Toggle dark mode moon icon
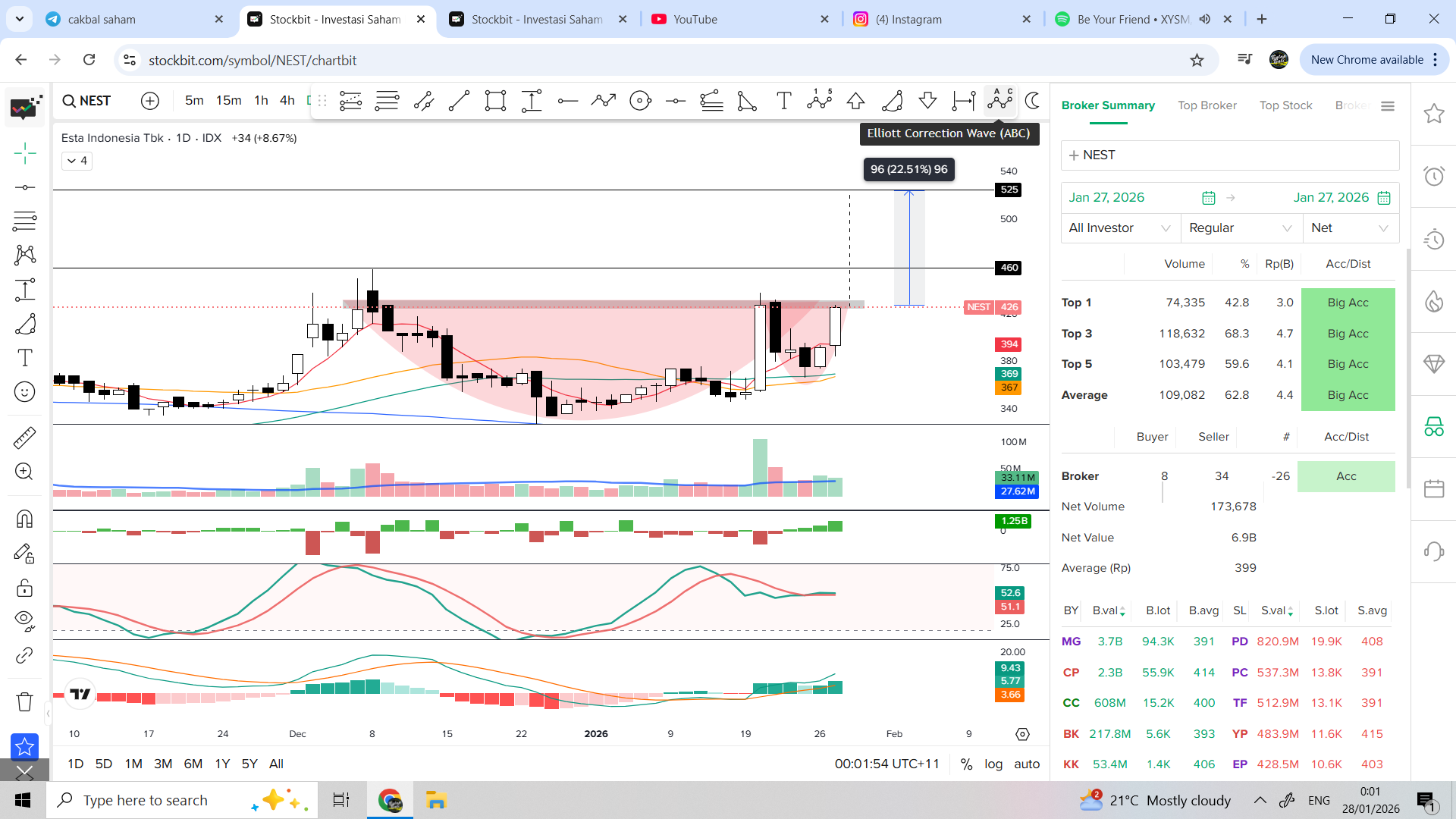This screenshot has width=1456, height=819. (x=1032, y=100)
